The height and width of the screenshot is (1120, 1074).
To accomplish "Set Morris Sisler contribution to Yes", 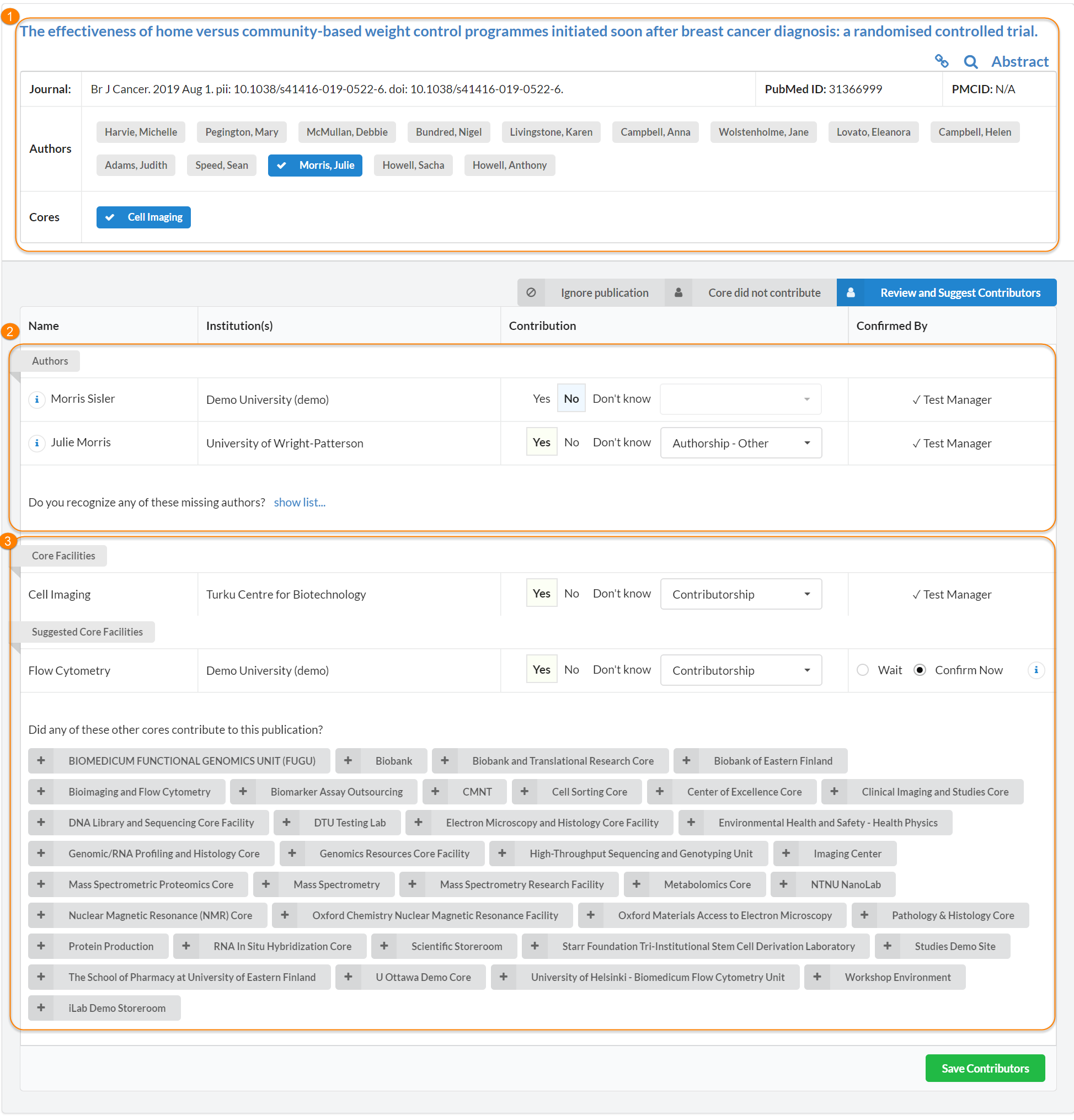I will (x=541, y=399).
